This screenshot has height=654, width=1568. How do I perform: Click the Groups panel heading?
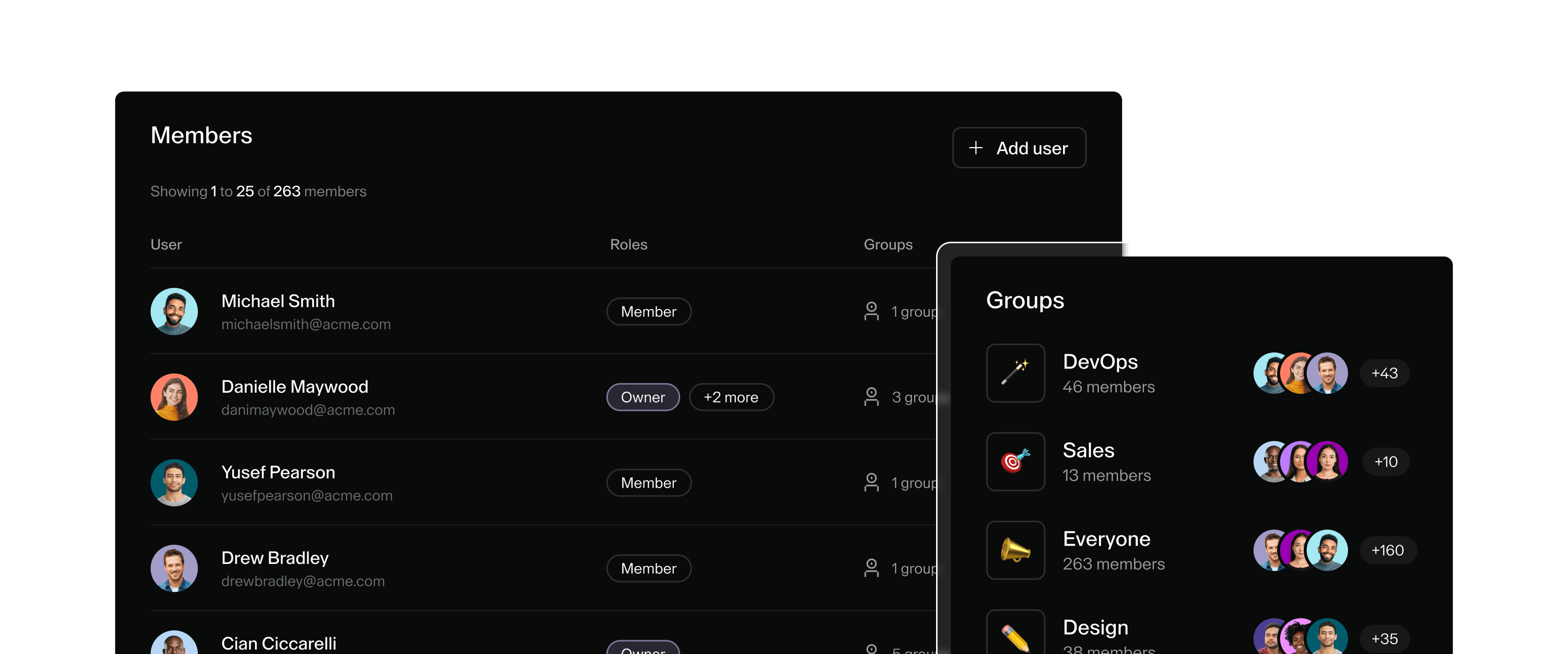coord(1025,301)
